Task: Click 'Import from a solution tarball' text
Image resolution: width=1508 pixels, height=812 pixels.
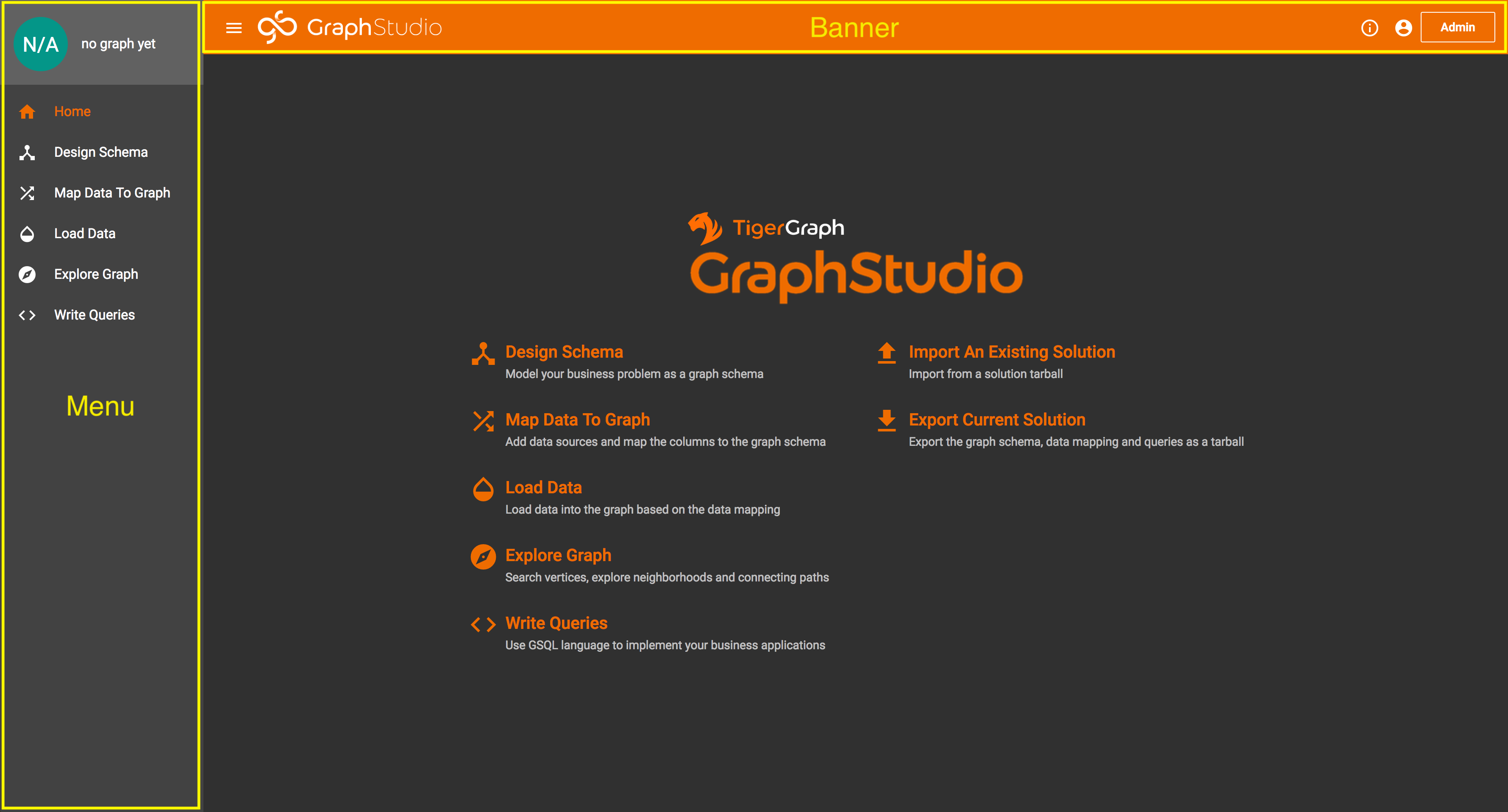Action: 985,374
